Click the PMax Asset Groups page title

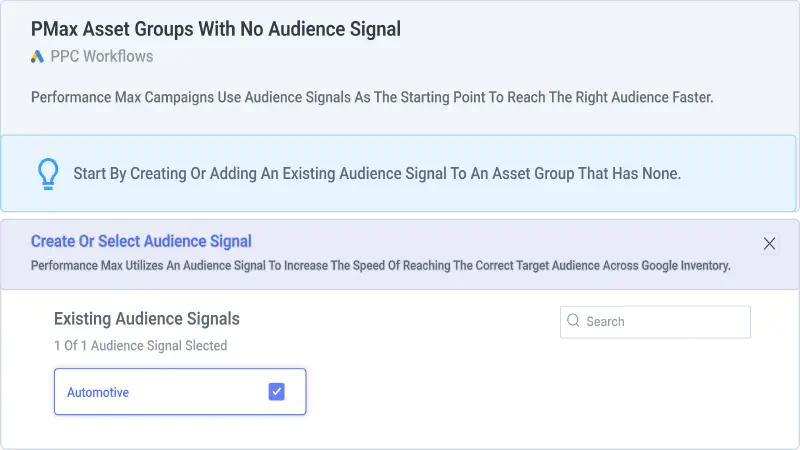click(x=216, y=29)
